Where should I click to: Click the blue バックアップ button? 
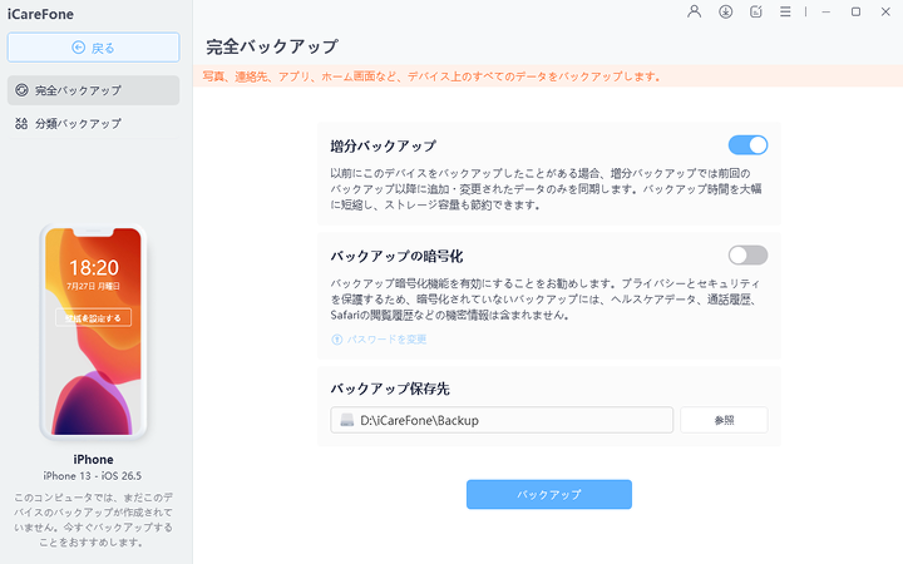[x=549, y=494]
